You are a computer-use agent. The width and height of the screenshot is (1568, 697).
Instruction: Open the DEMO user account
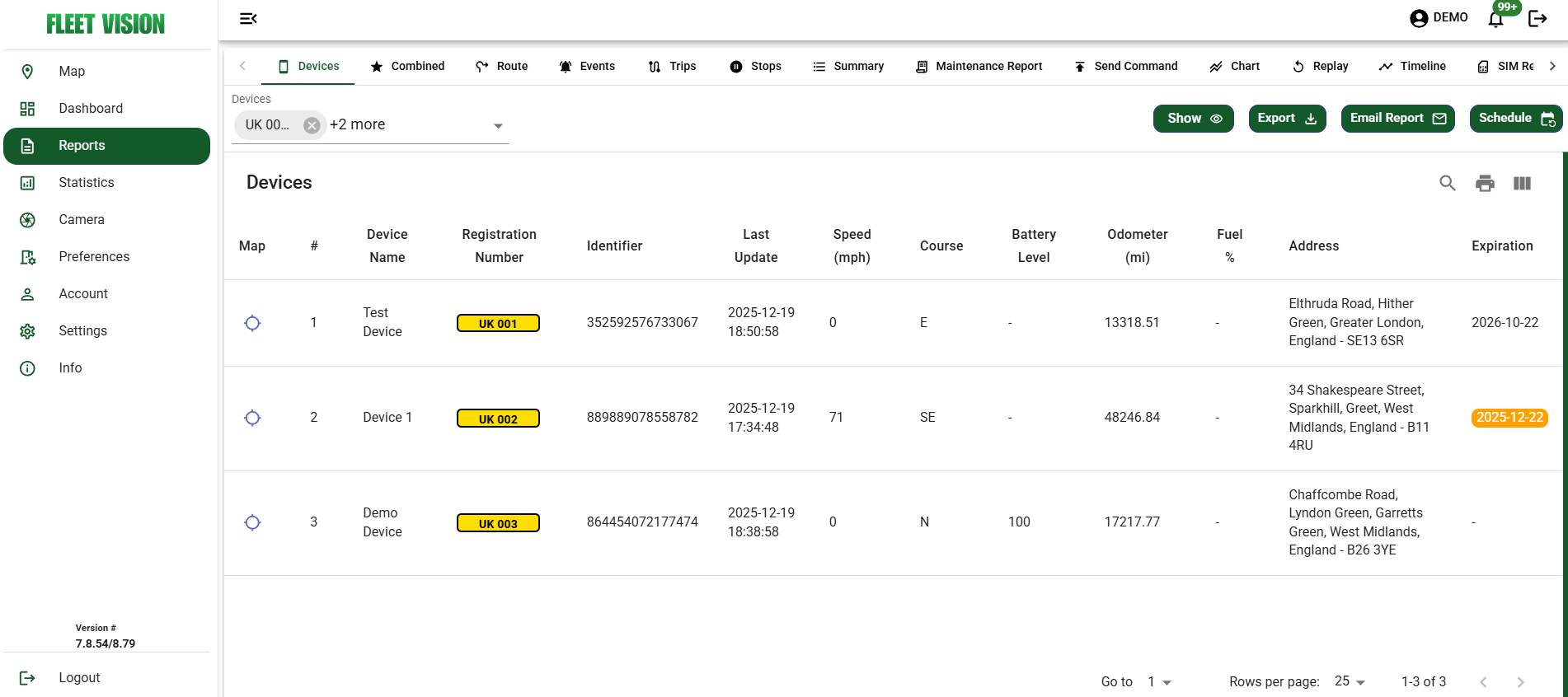(1439, 17)
